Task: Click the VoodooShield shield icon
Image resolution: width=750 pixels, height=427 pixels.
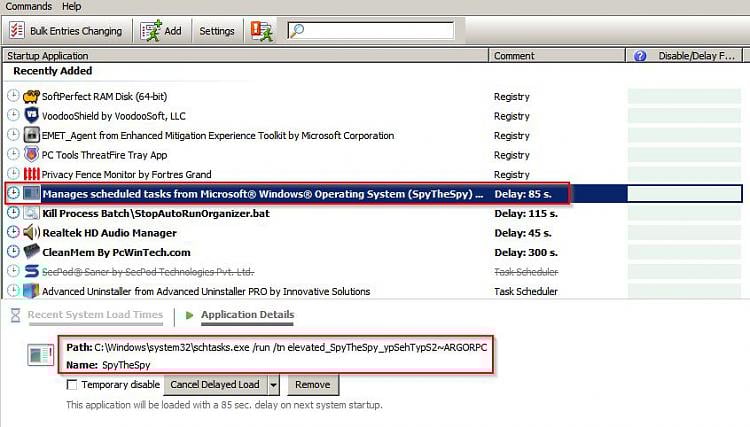Action: (x=31, y=115)
